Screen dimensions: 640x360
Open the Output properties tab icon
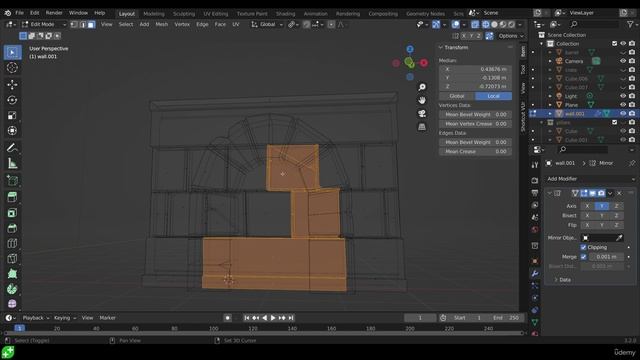pos(535,193)
